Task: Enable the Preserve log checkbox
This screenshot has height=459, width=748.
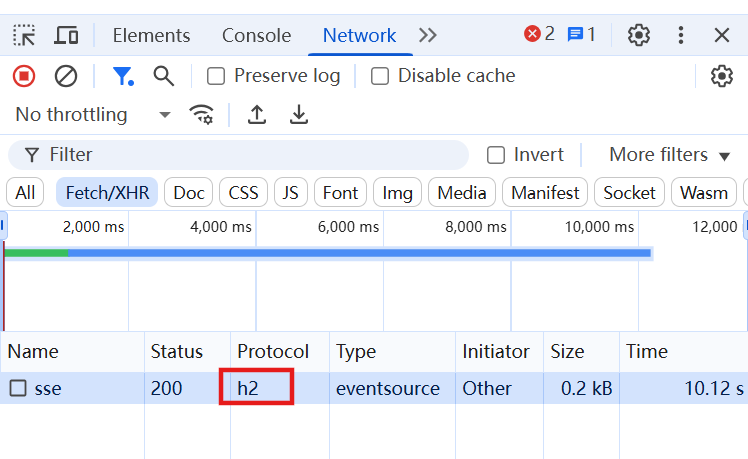Action: (216, 76)
